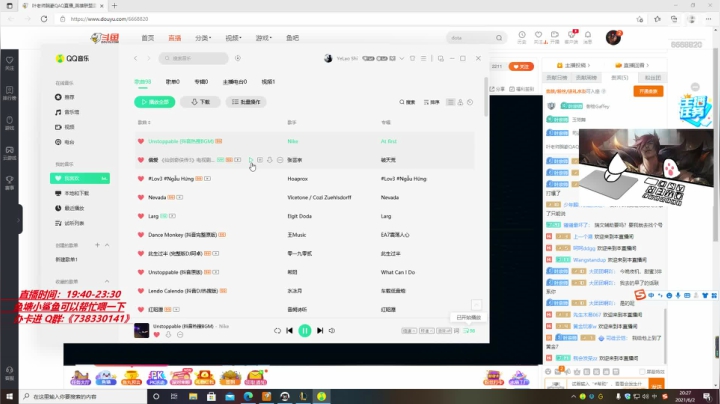Unlike the Dance Monkey song heart

tap(141, 235)
